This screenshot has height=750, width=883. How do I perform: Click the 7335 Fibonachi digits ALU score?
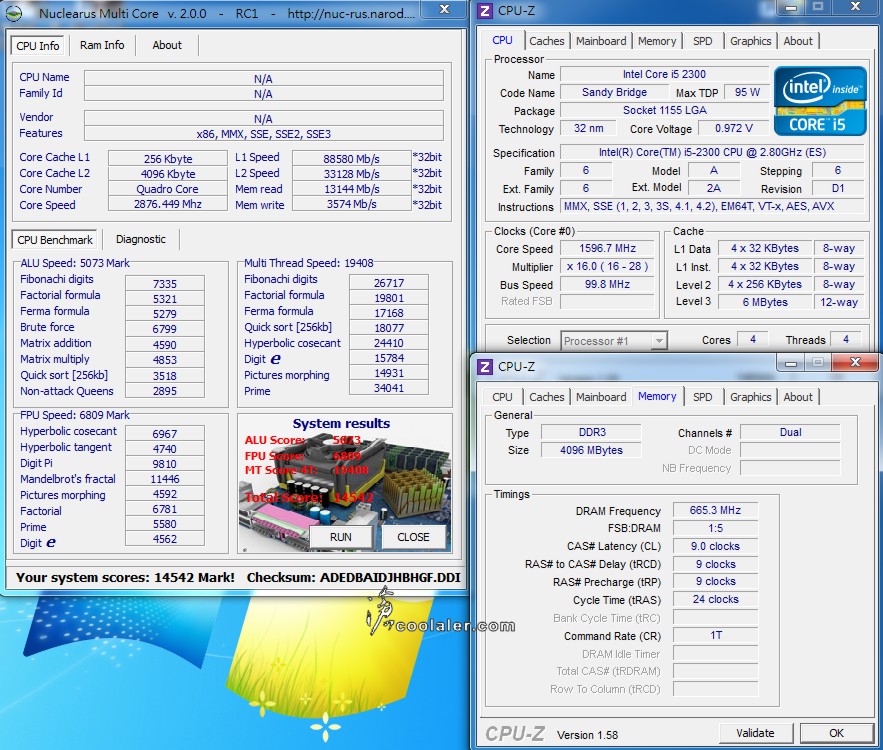[164, 284]
